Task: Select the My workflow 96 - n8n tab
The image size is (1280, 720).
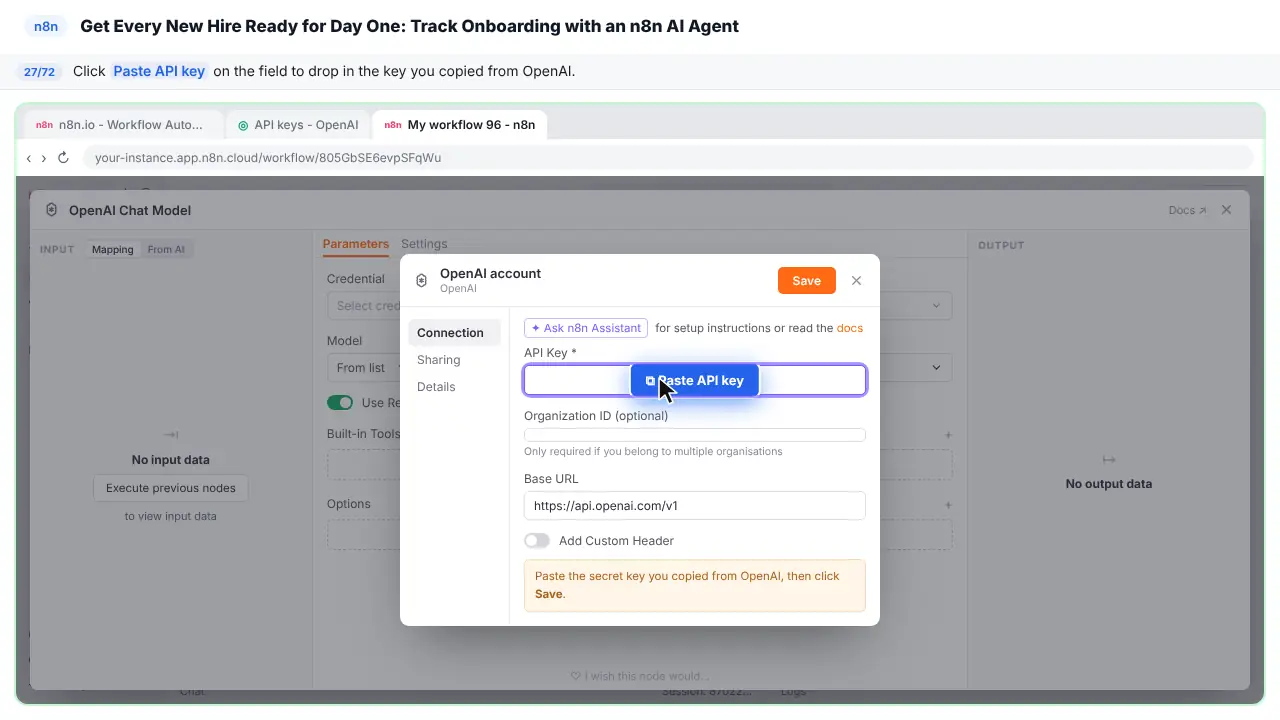Action: point(460,125)
